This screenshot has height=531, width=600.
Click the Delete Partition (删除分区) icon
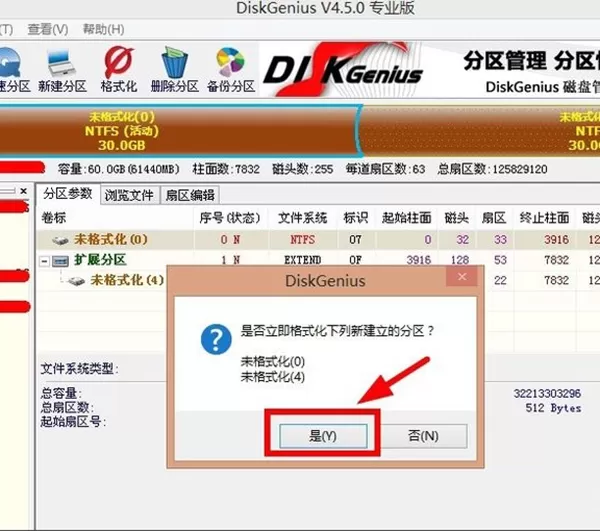pyautogui.click(x=174, y=70)
